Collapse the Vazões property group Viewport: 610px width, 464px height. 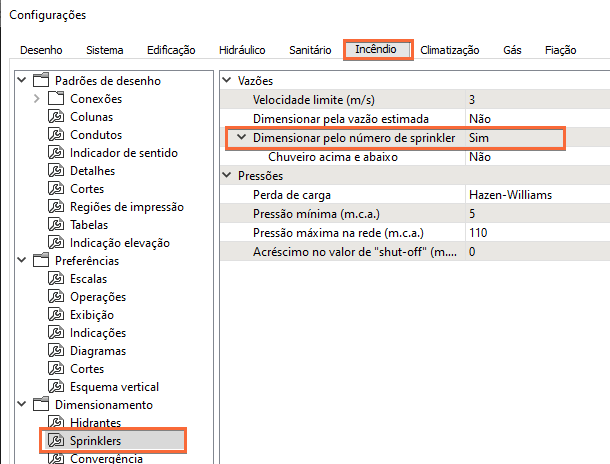227,80
